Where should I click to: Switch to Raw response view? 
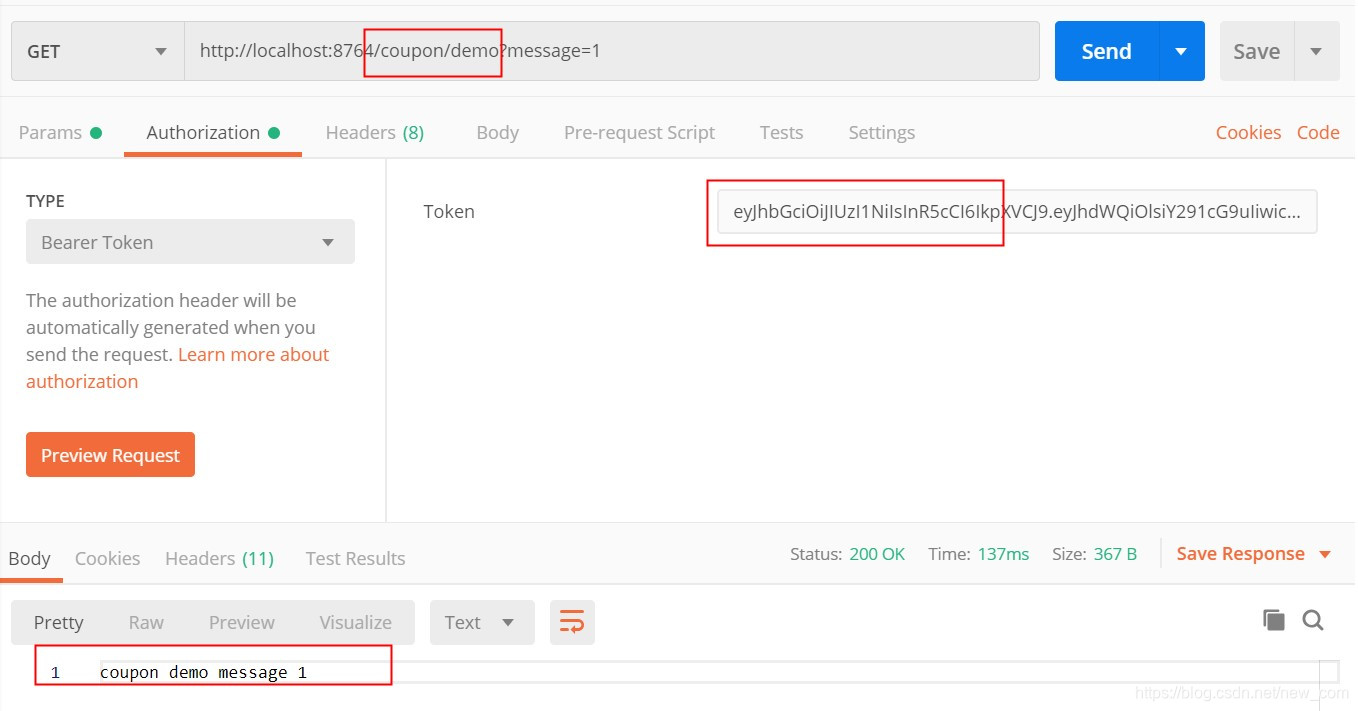[146, 622]
